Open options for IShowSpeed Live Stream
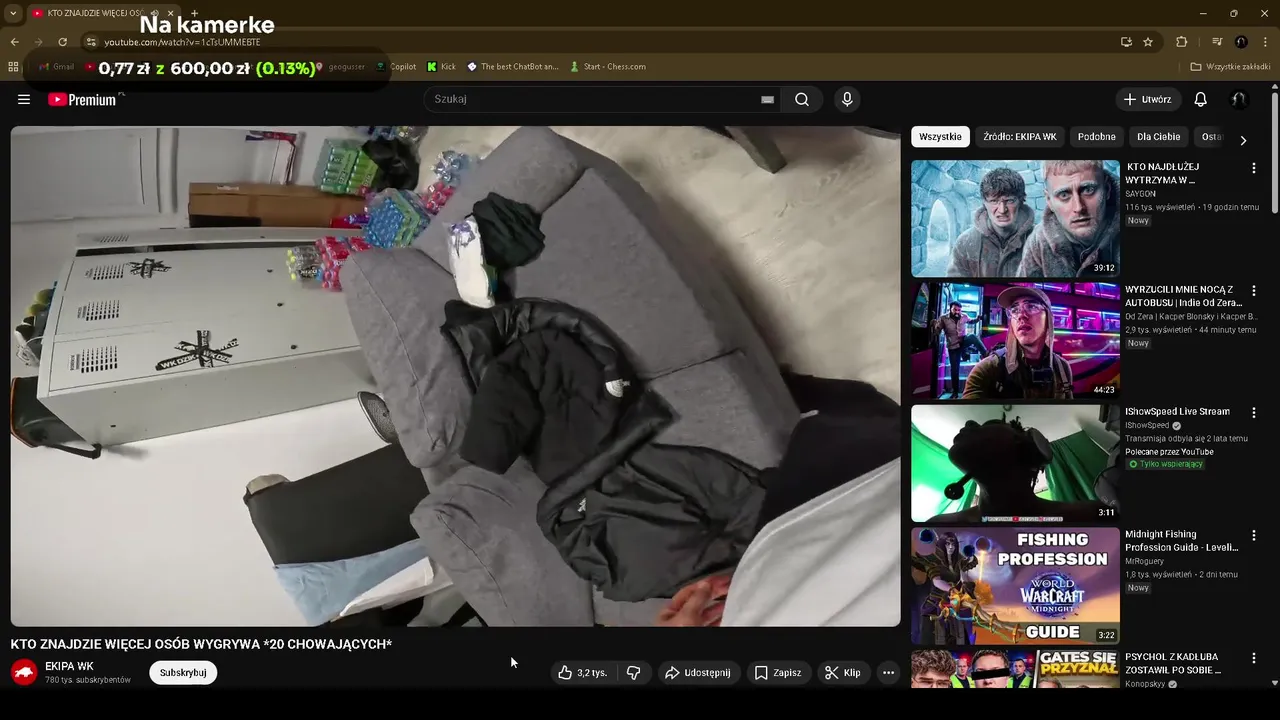 [x=1253, y=413]
